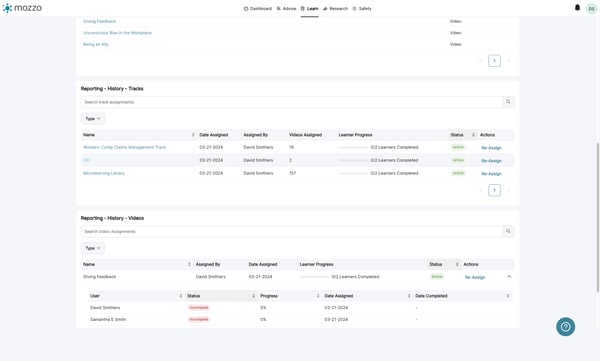Open the Research tab
600x361 pixels.
pos(336,8)
